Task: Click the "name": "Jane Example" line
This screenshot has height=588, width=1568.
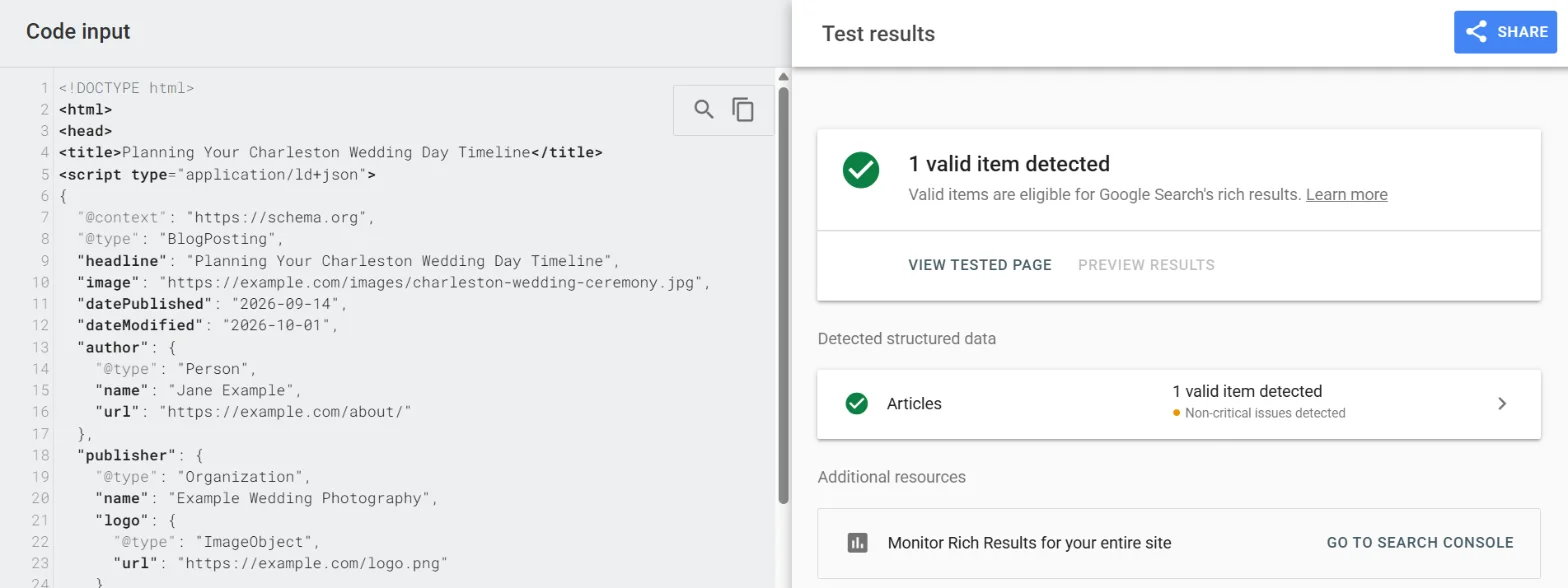Action: pyautogui.click(x=198, y=390)
